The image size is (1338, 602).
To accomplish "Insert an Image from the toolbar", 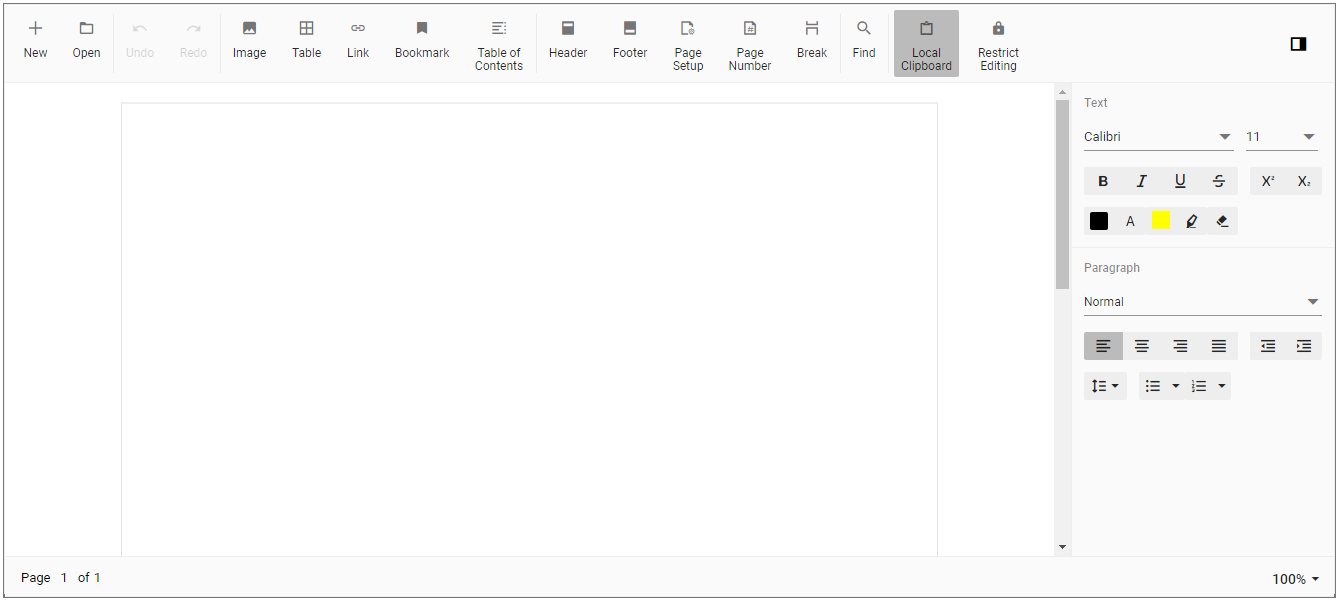I will pos(249,42).
